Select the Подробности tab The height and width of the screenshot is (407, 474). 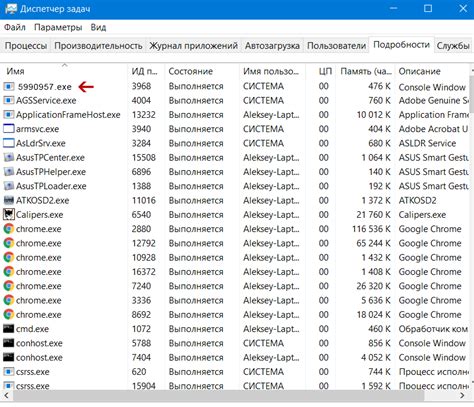point(401,45)
